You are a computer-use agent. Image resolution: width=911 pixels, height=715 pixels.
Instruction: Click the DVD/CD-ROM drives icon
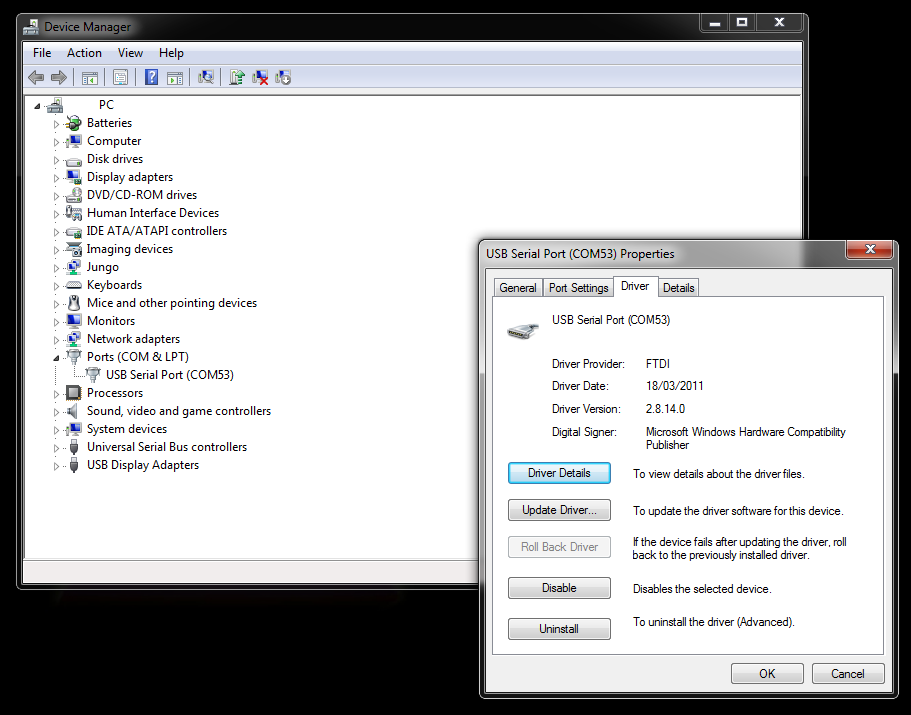coord(74,195)
